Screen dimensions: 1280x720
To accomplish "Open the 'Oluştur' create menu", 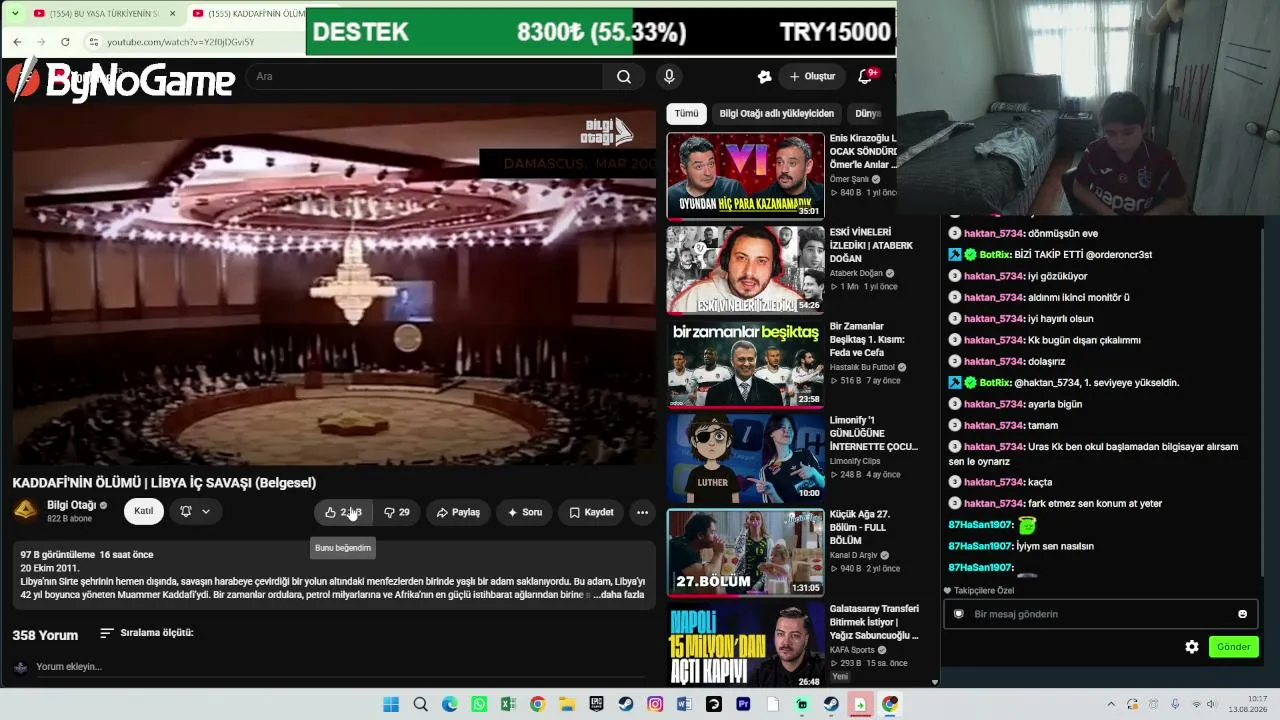I will [812, 77].
